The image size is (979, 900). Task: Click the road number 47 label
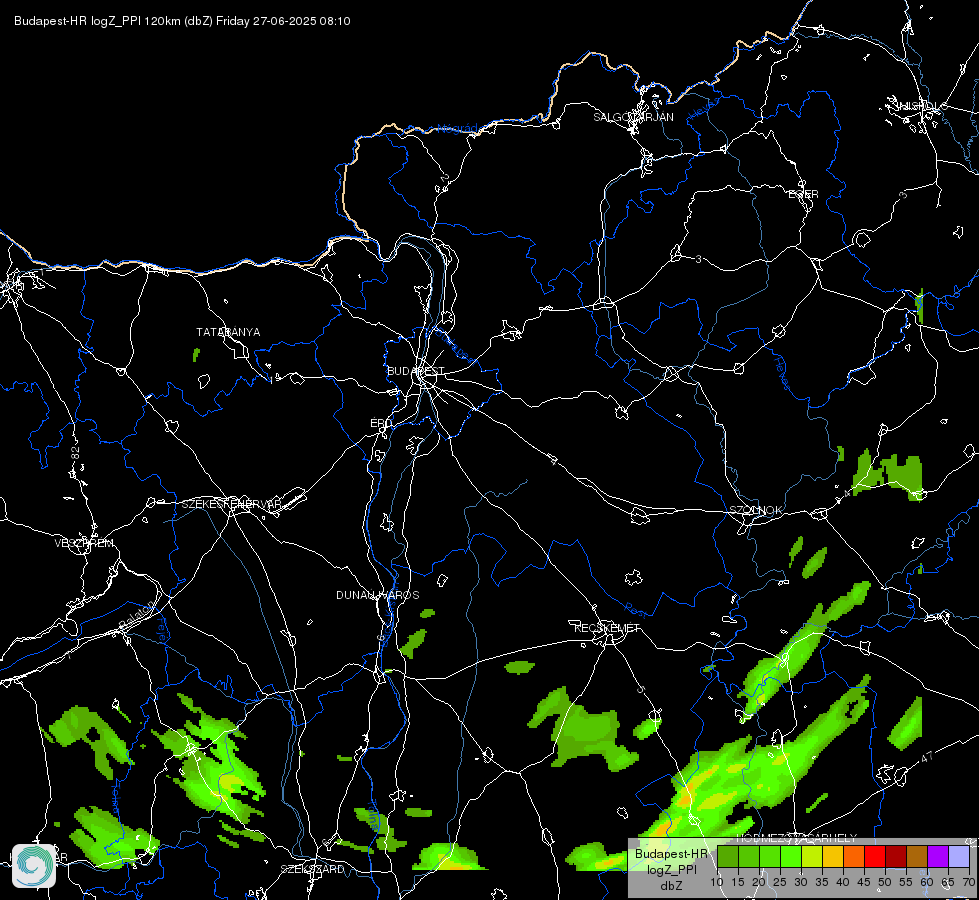927,758
